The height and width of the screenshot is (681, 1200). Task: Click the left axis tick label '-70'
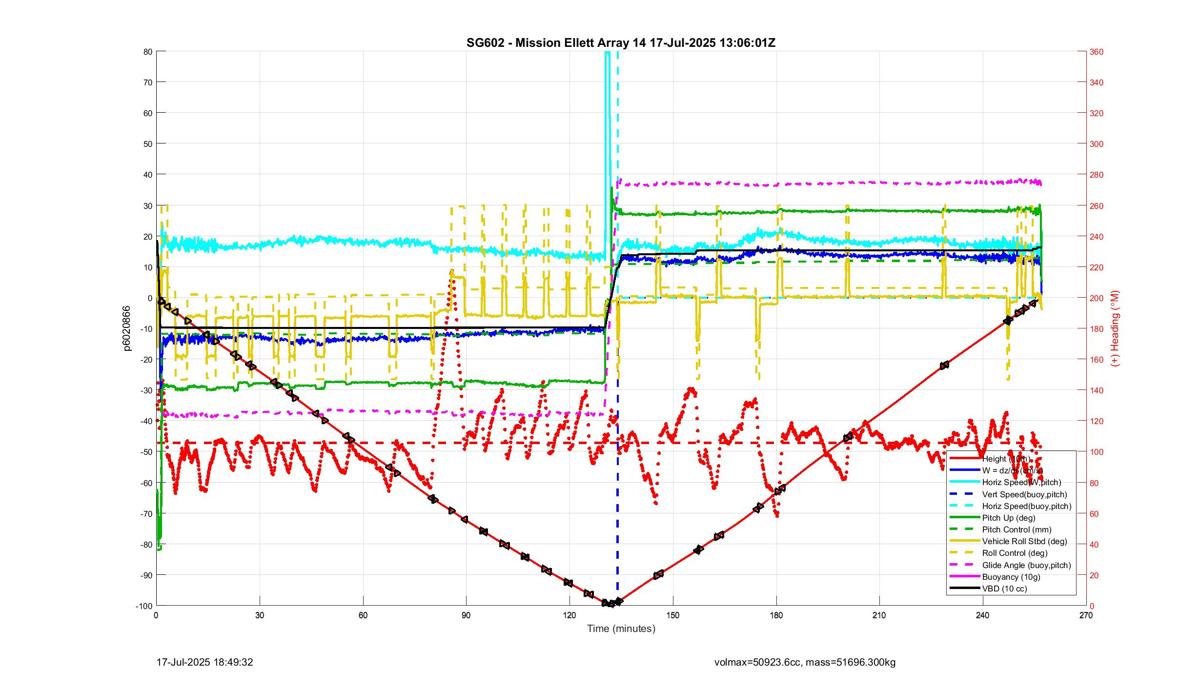pyautogui.click(x=145, y=514)
